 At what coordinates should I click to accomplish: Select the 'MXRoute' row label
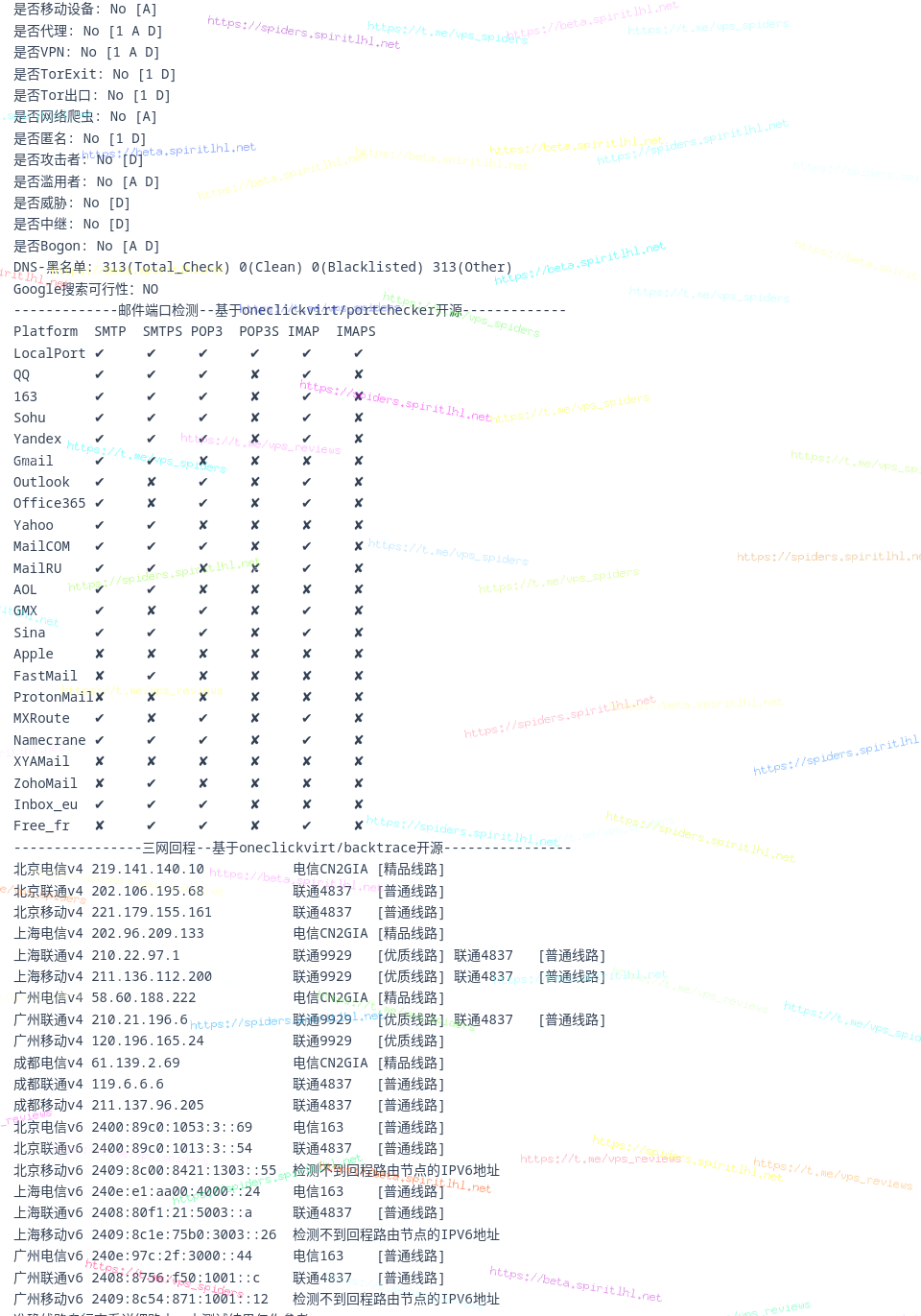42,719
